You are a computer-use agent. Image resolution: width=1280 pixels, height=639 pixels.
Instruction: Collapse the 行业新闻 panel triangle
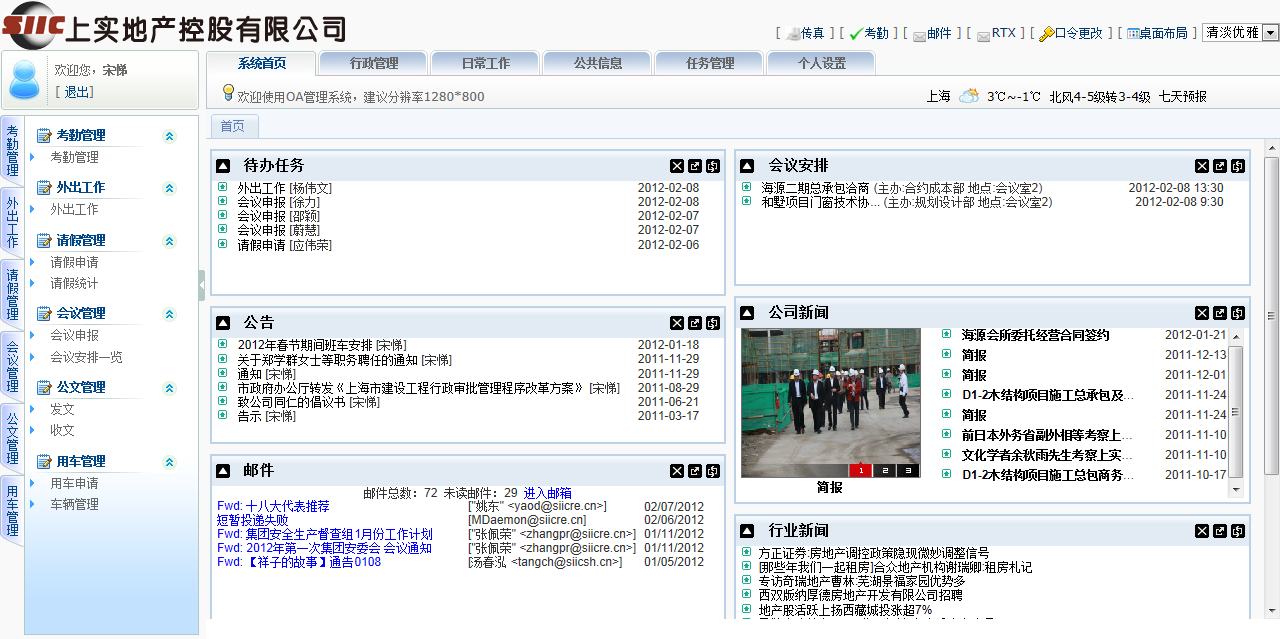[x=747, y=531]
